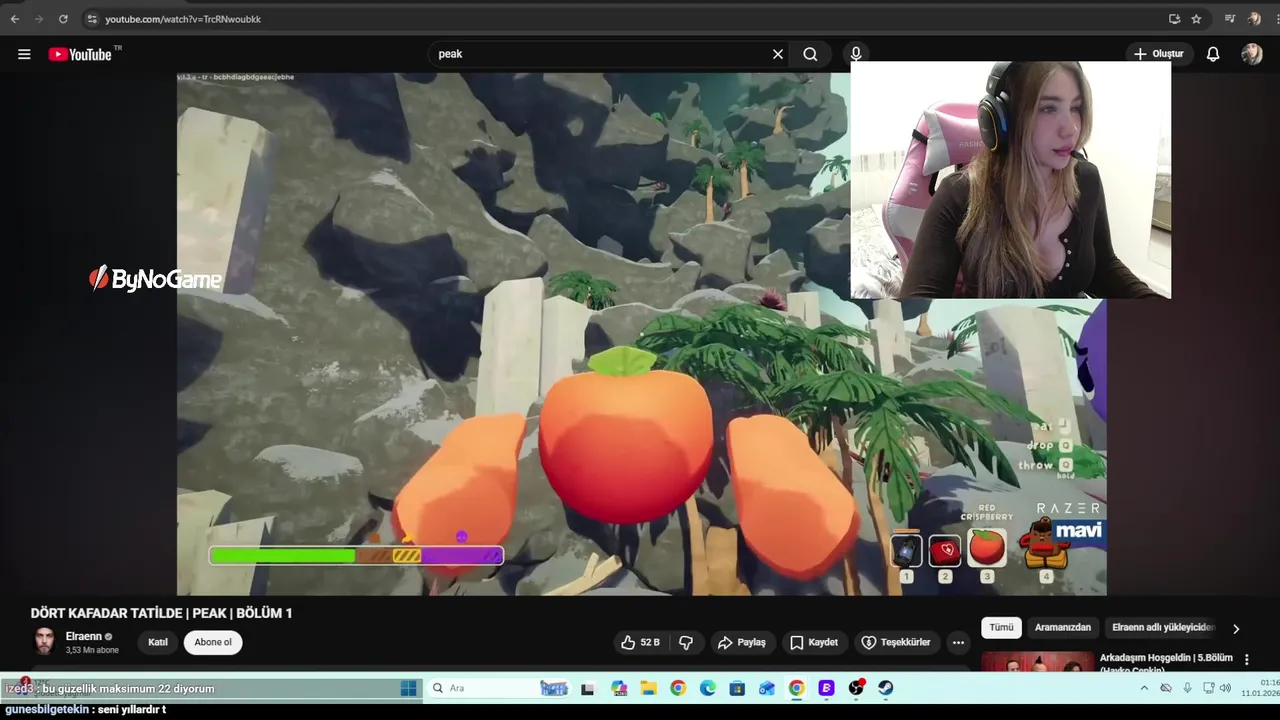1280x720 pixels.
Task: Click the video player area to pause
Action: (641, 333)
